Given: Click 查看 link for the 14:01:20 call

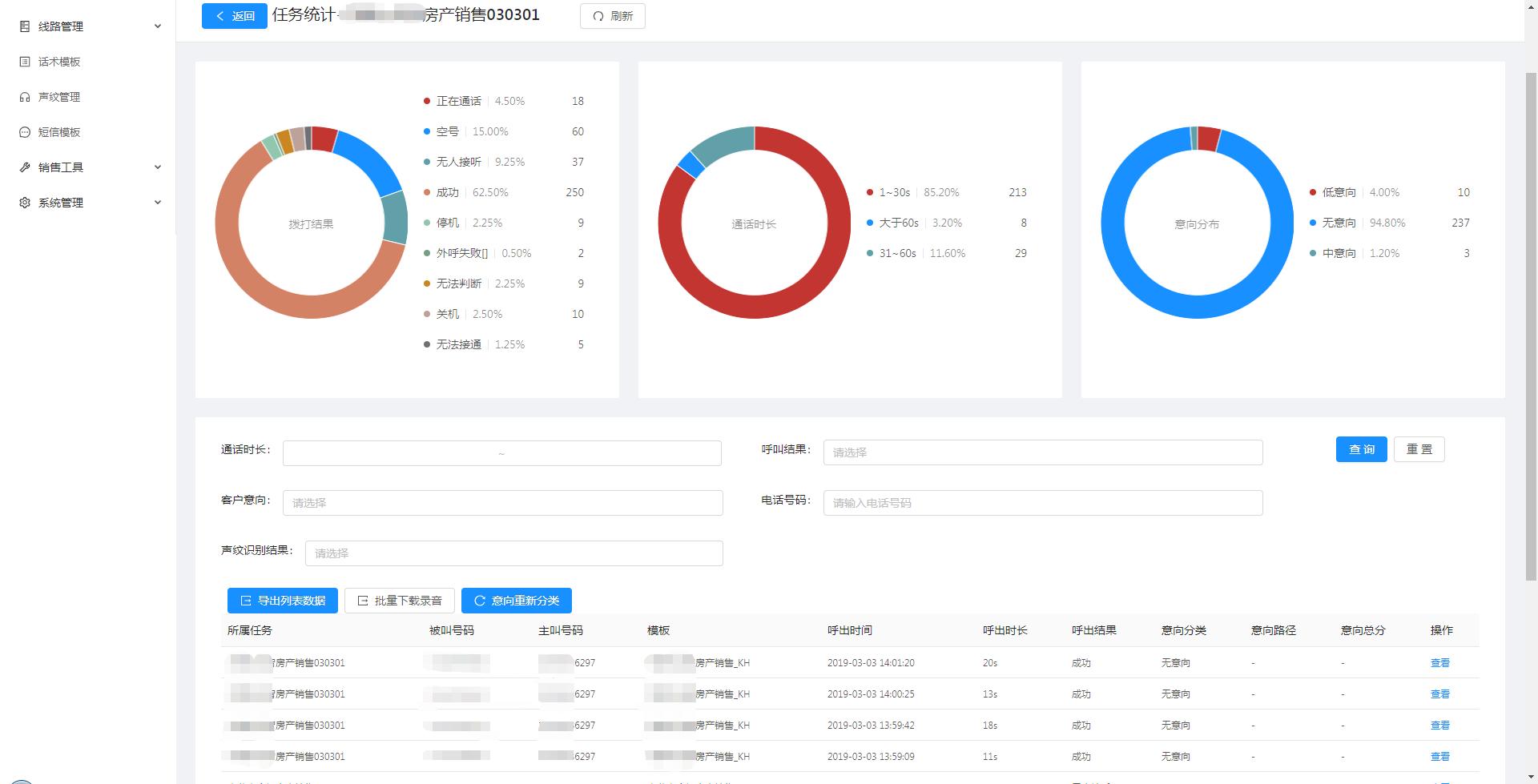Looking at the screenshot, I should [x=1439, y=663].
